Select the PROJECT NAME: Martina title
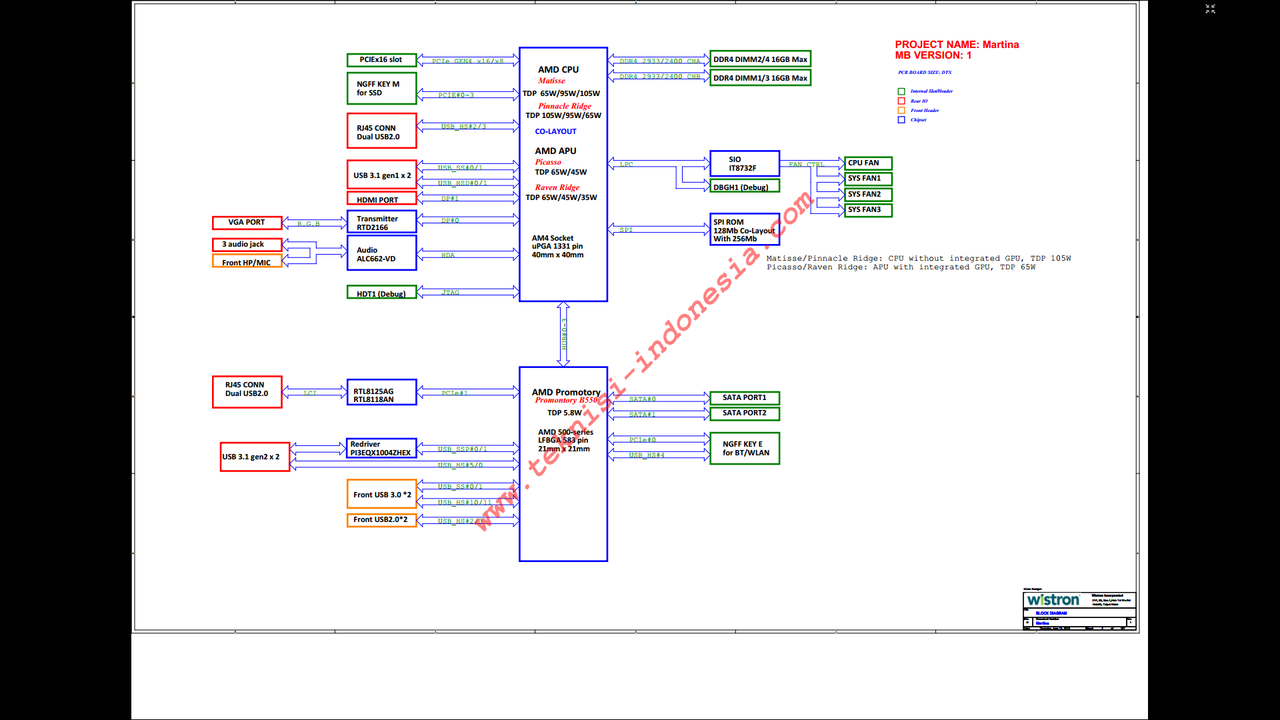 957,45
